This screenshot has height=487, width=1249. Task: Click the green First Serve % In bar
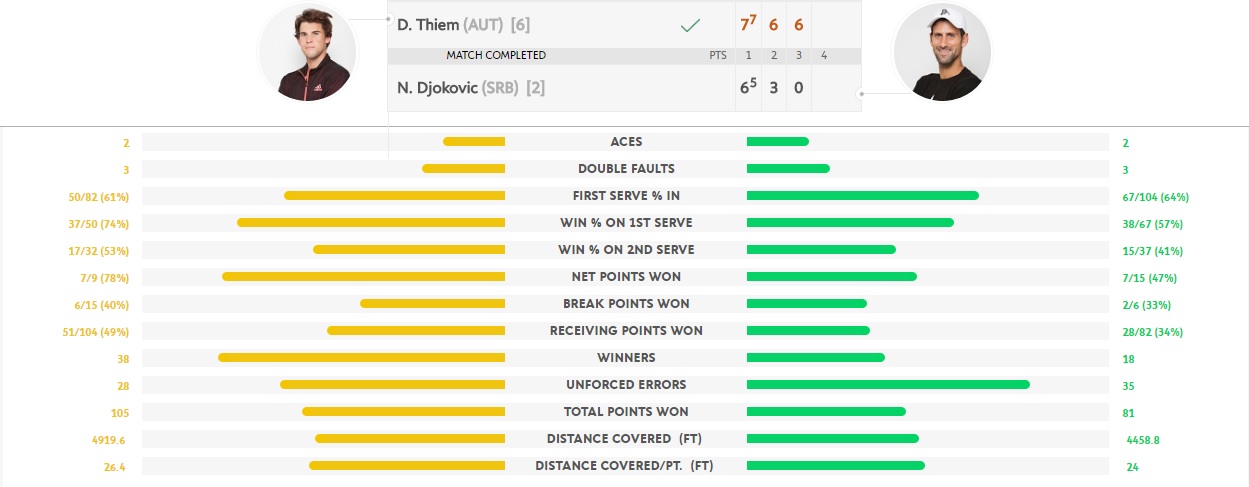(862, 196)
